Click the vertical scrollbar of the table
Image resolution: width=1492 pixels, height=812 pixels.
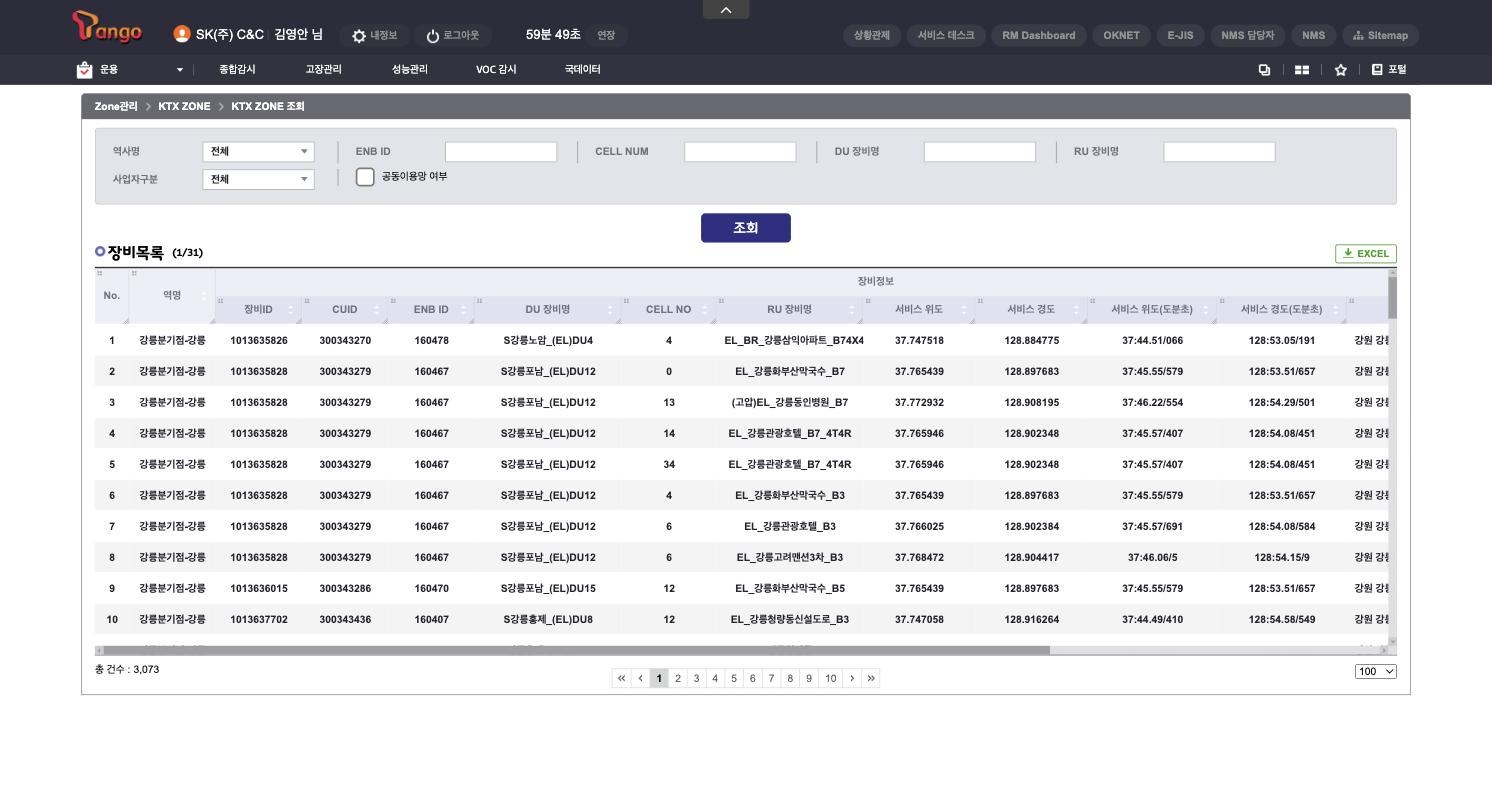click(1393, 298)
